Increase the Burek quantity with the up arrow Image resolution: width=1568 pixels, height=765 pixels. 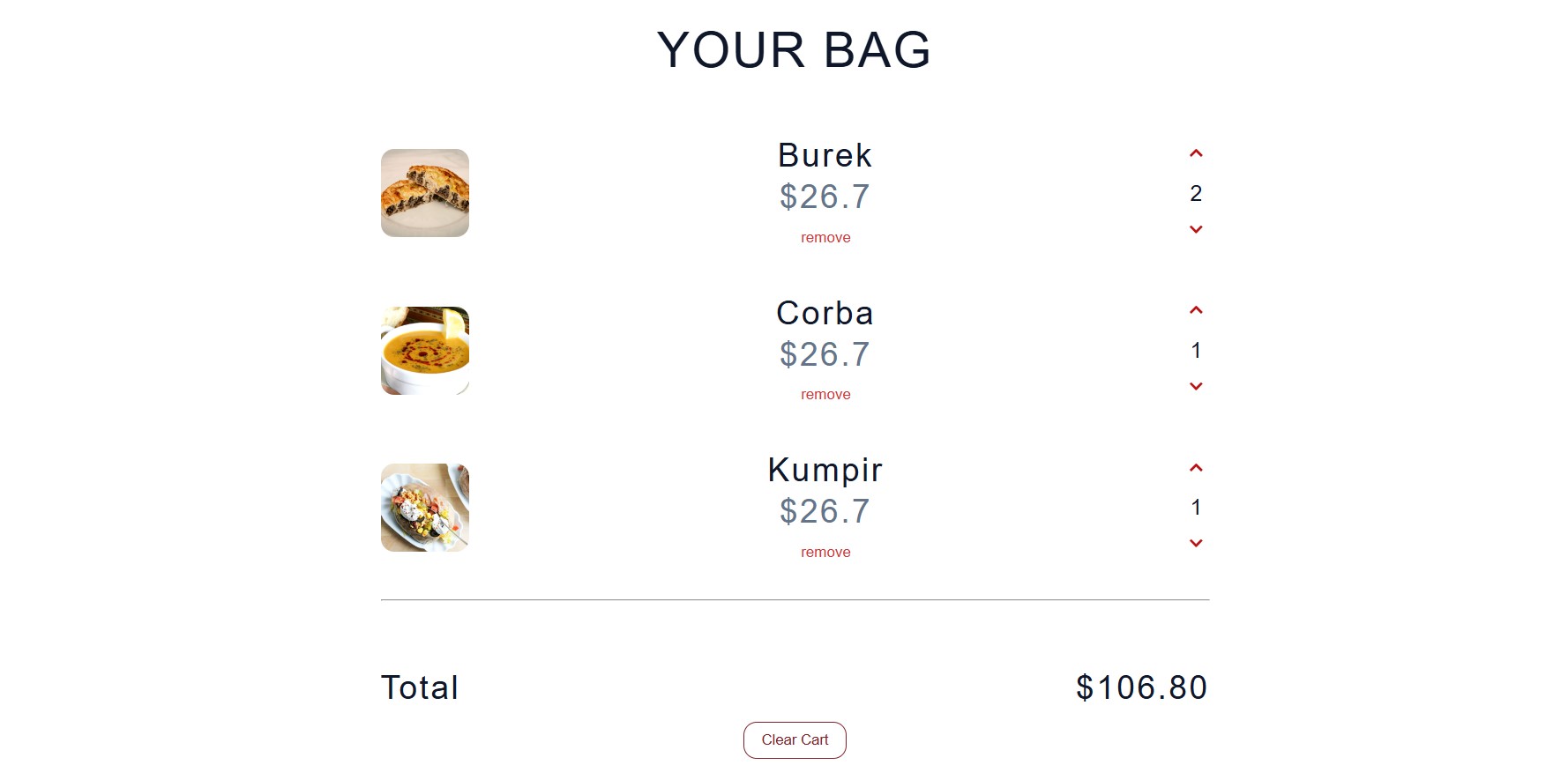click(x=1196, y=152)
